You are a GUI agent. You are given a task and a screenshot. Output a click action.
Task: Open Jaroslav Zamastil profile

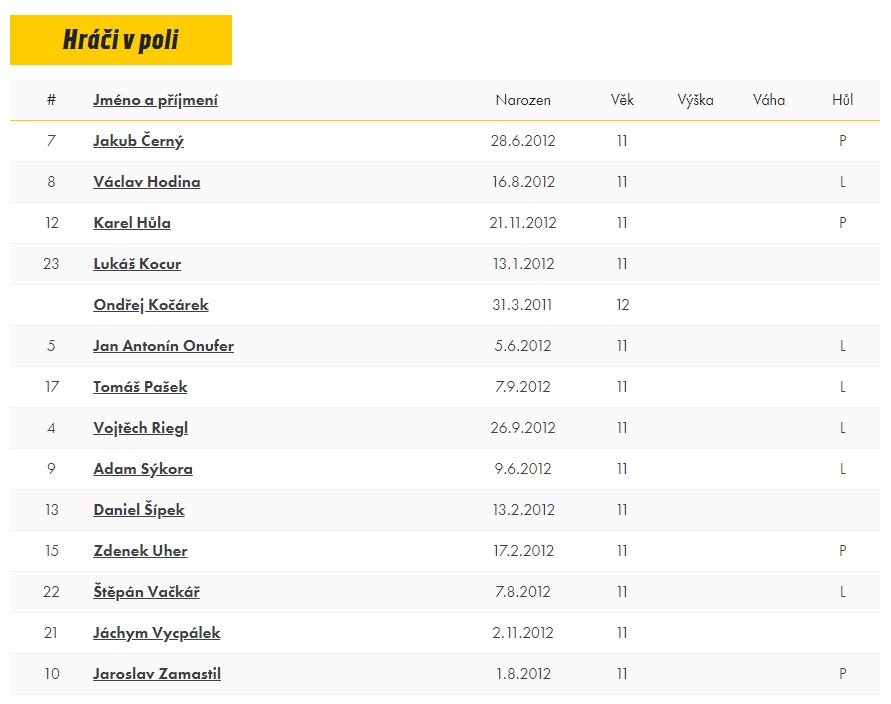click(157, 674)
